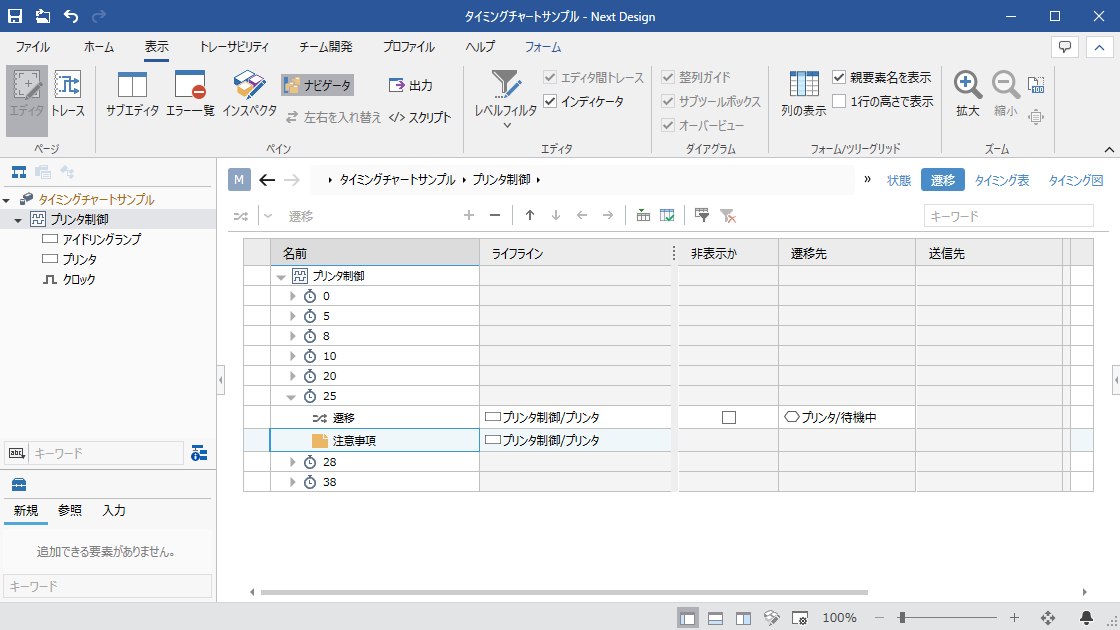
Task: Switch to the タイミング表 view
Action: (x=1002, y=180)
